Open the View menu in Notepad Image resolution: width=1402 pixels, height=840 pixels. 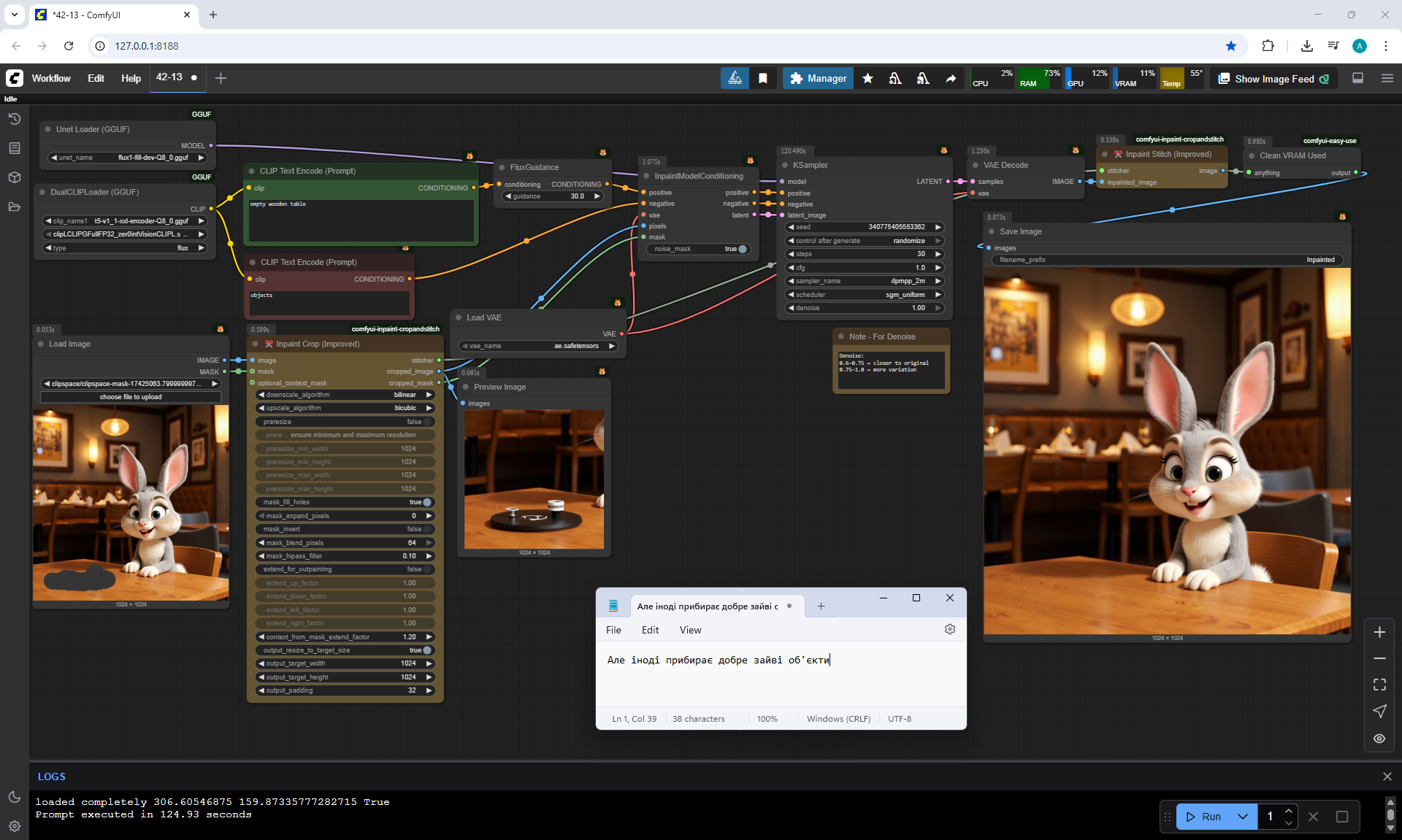pos(690,630)
